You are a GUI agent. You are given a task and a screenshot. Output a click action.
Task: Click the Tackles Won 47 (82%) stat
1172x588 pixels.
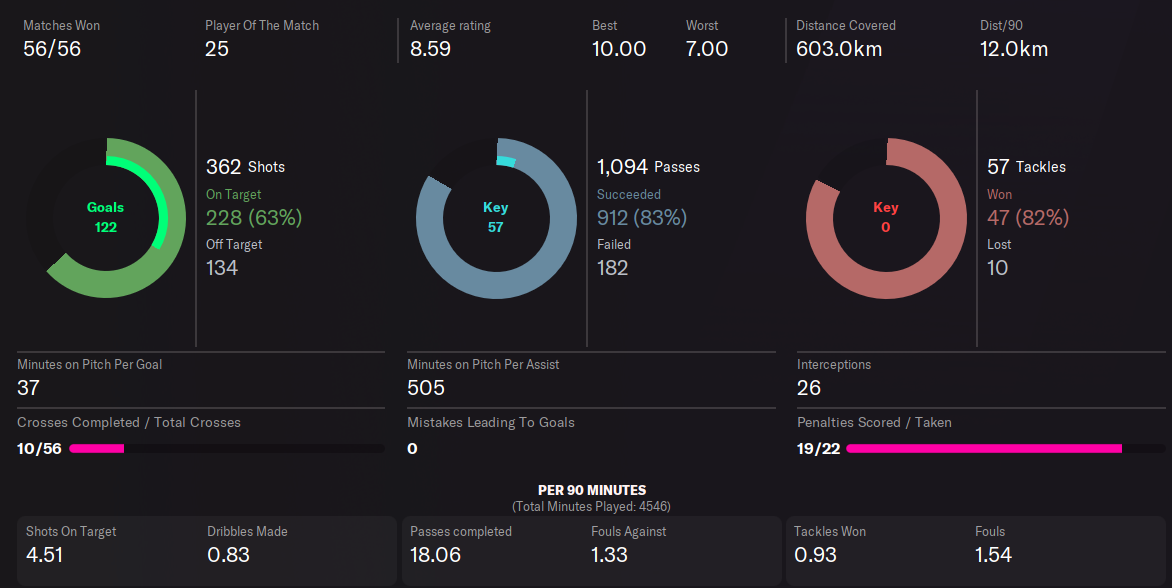[1028, 217]
